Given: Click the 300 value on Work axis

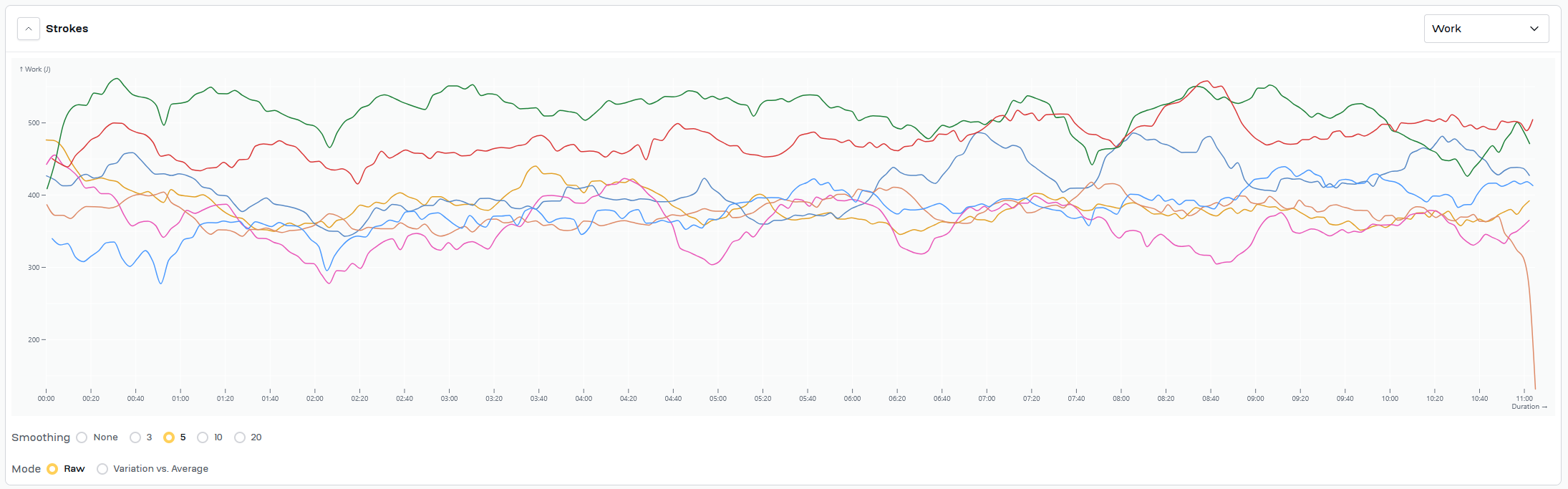Looking at the screenshot, I should tap(34, 268).
